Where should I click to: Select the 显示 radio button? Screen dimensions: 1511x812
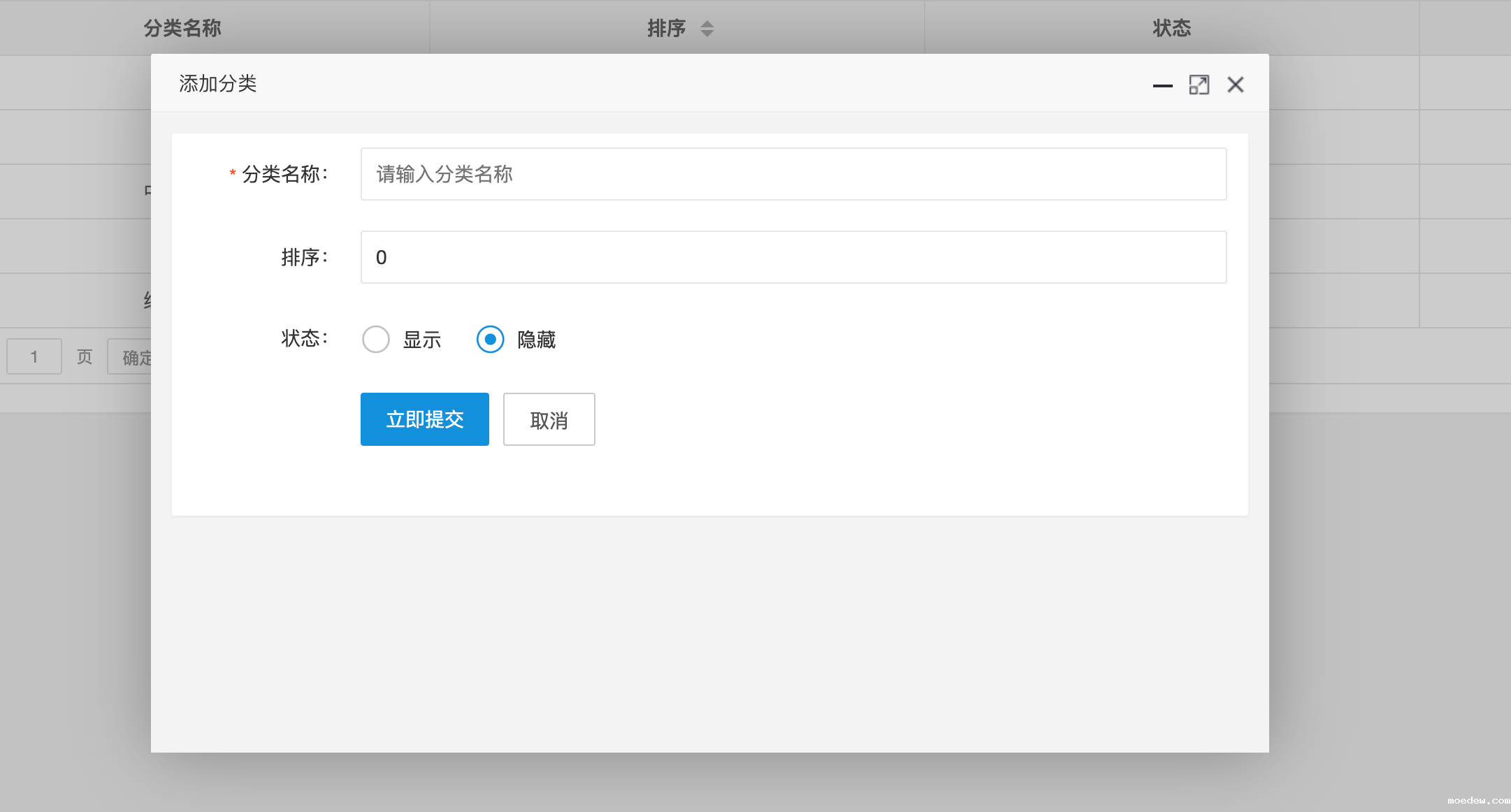[376, 340]
